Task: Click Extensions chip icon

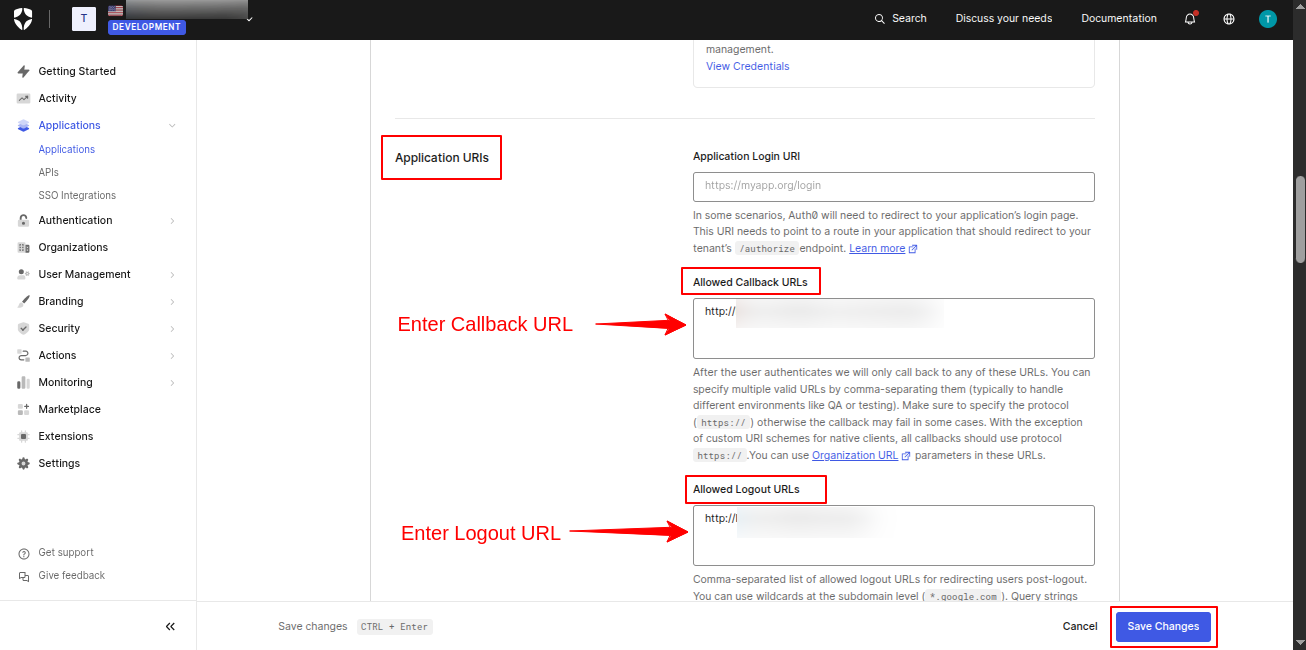Action: click(x=24, y=436)
